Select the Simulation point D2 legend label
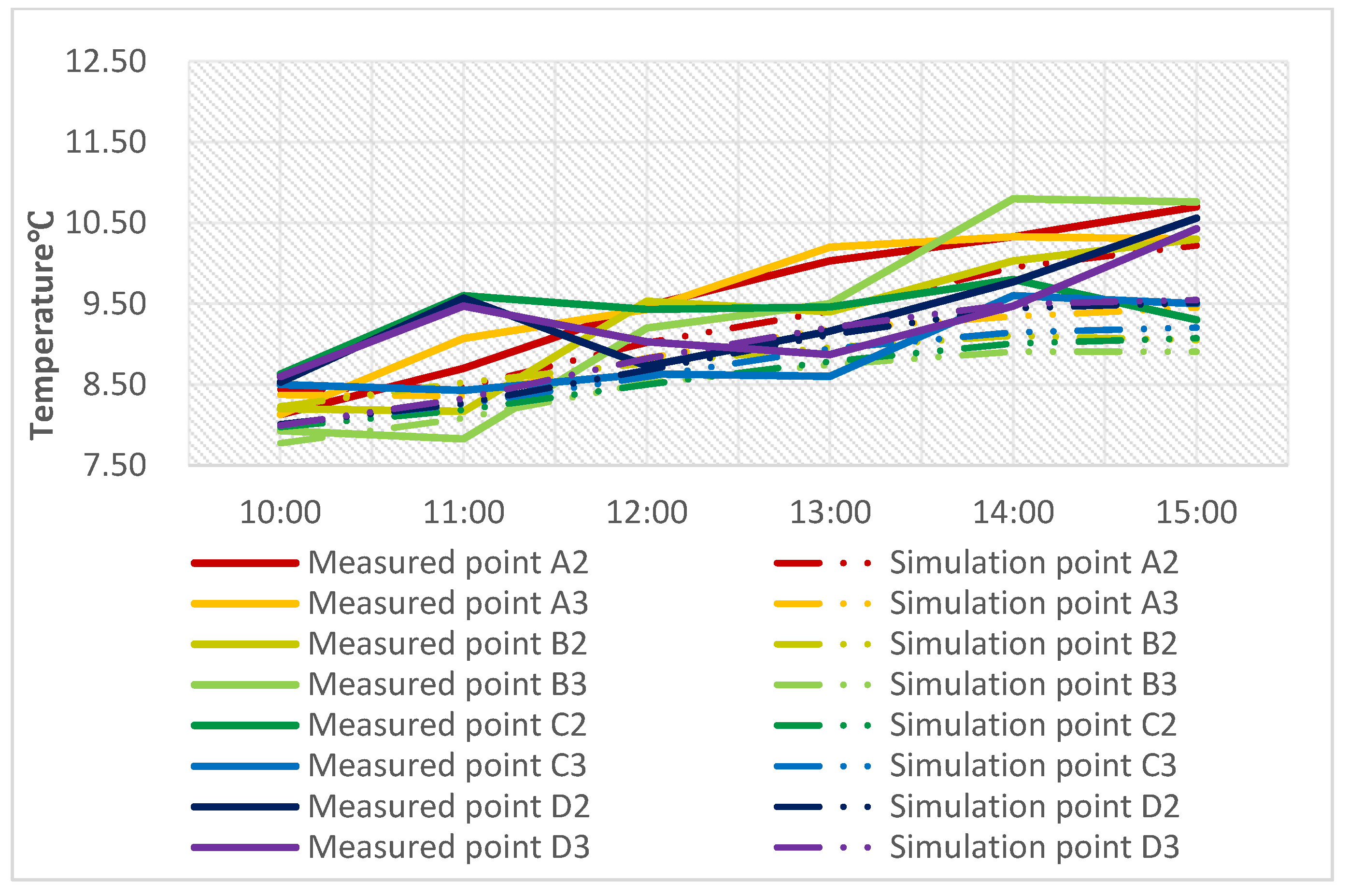Image resolution: width=1349 pixels, height=896 pixels. tap(1034, 806)
